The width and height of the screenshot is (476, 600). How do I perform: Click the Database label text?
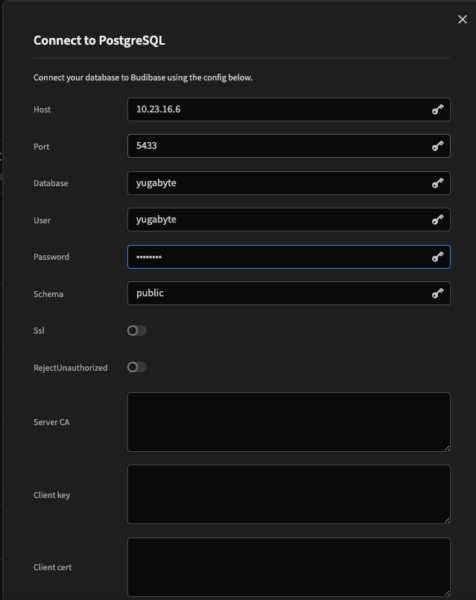click(x=51, y=183)
